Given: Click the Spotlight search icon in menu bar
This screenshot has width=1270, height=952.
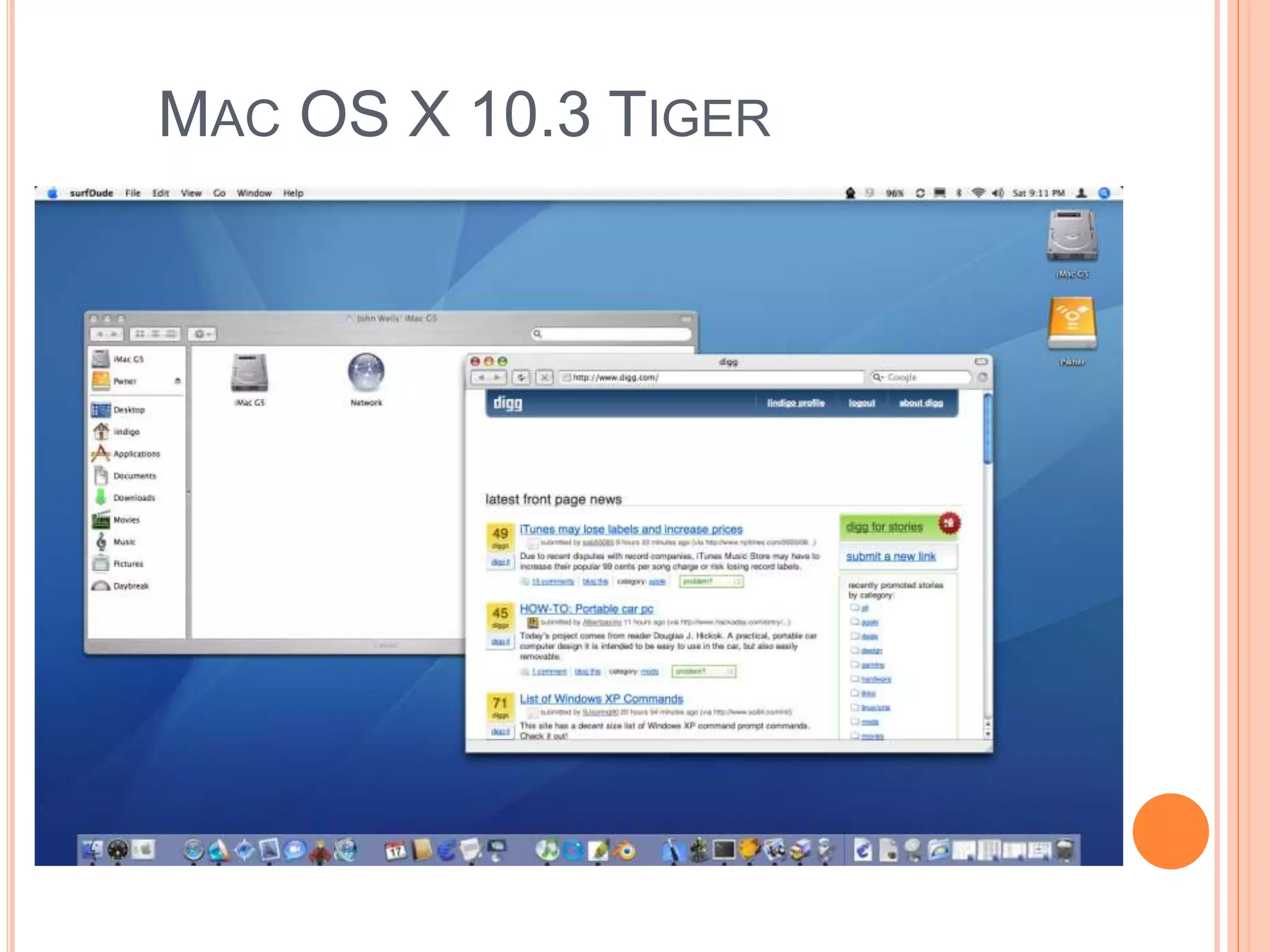Looking at the screenshot, I should (x=1104, y=193).
